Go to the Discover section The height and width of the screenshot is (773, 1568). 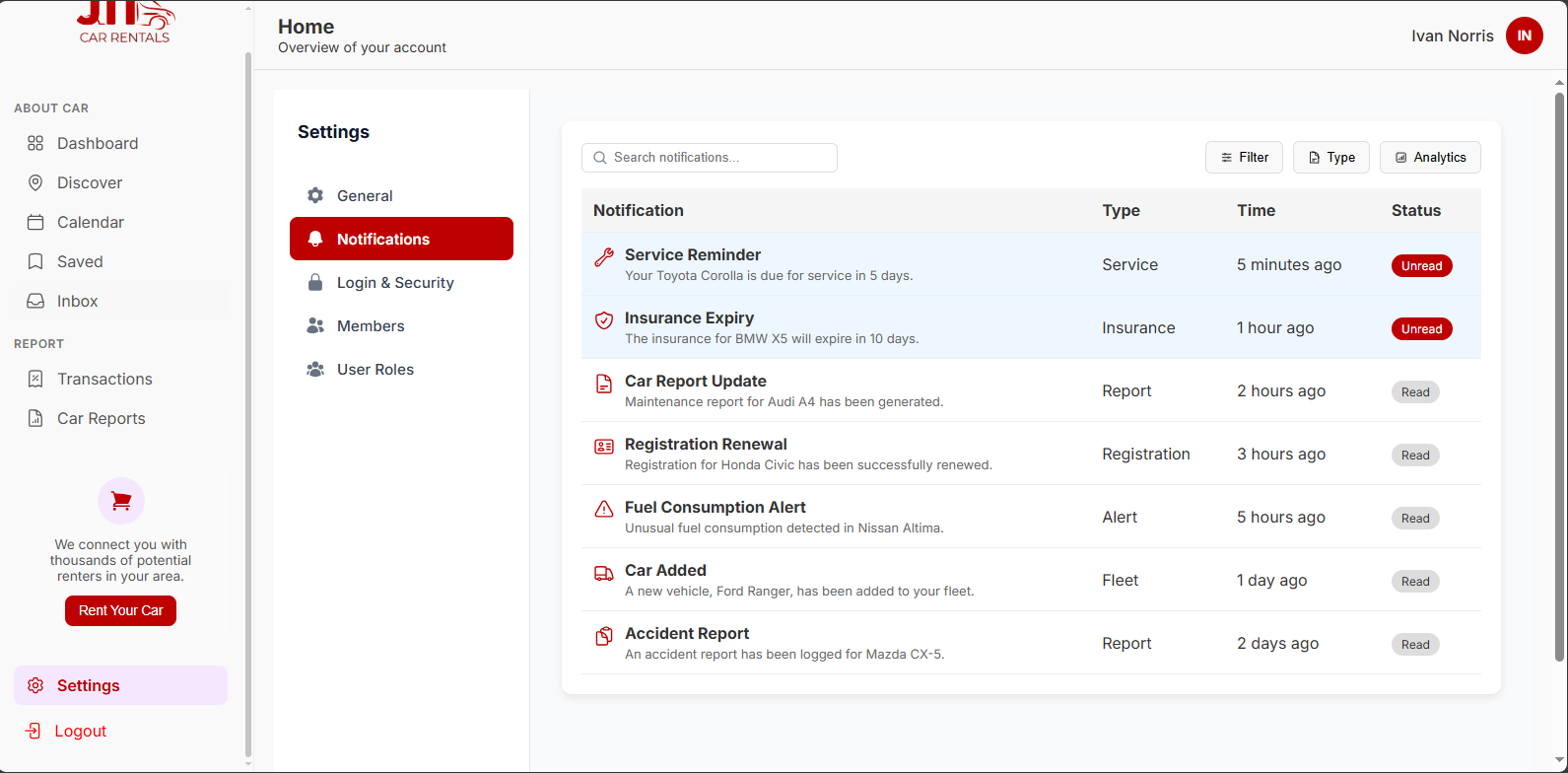[120, 182]
